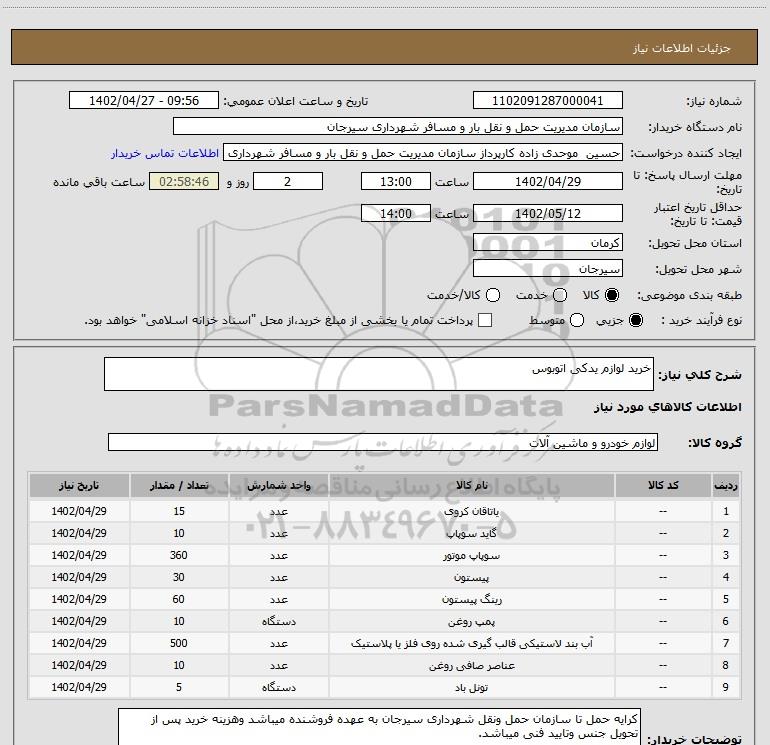Select the متوسط purchase type radio

pyautogui.click(x=577, y=320)
